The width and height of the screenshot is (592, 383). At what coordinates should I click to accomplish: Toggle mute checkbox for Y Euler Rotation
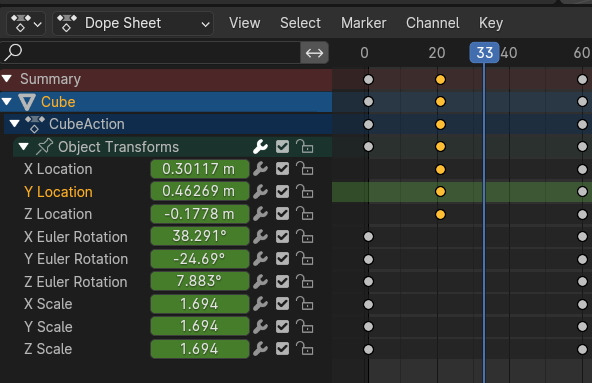click(x=282, y=259)
